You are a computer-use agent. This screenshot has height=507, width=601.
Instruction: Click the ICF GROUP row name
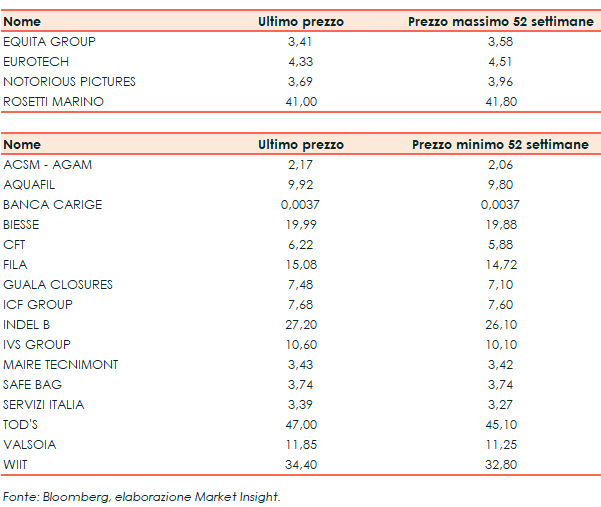pyautogui.click(x=38, y=304)
